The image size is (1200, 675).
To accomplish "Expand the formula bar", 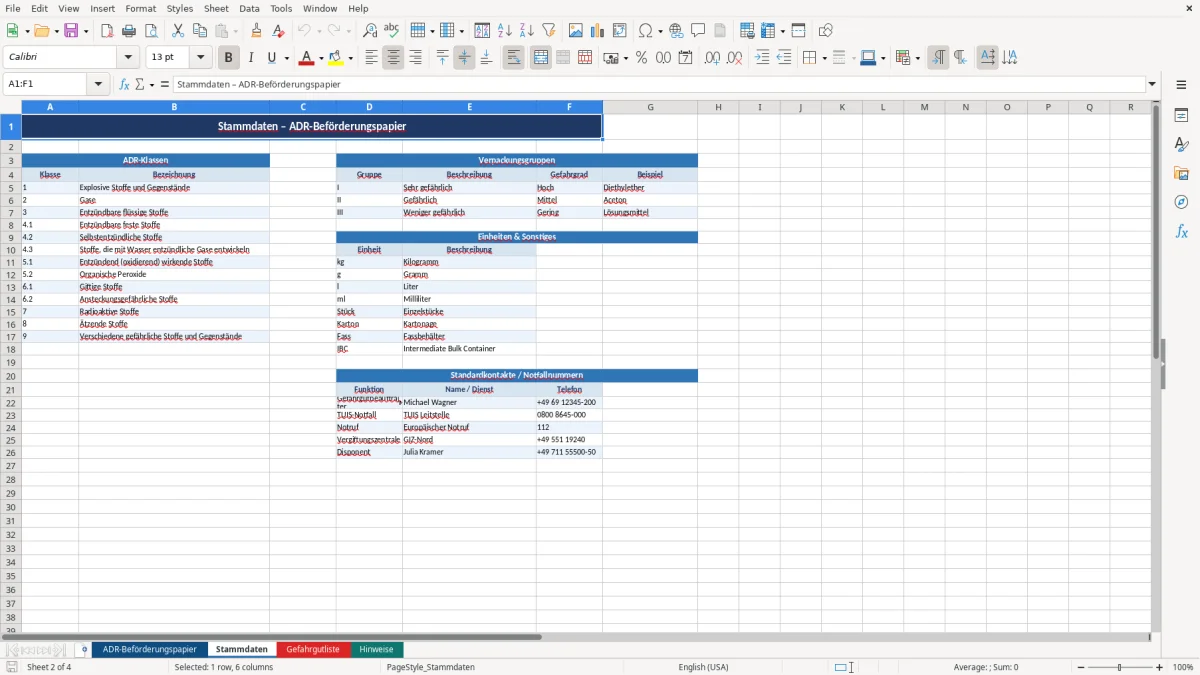I will click(1152, 84).
